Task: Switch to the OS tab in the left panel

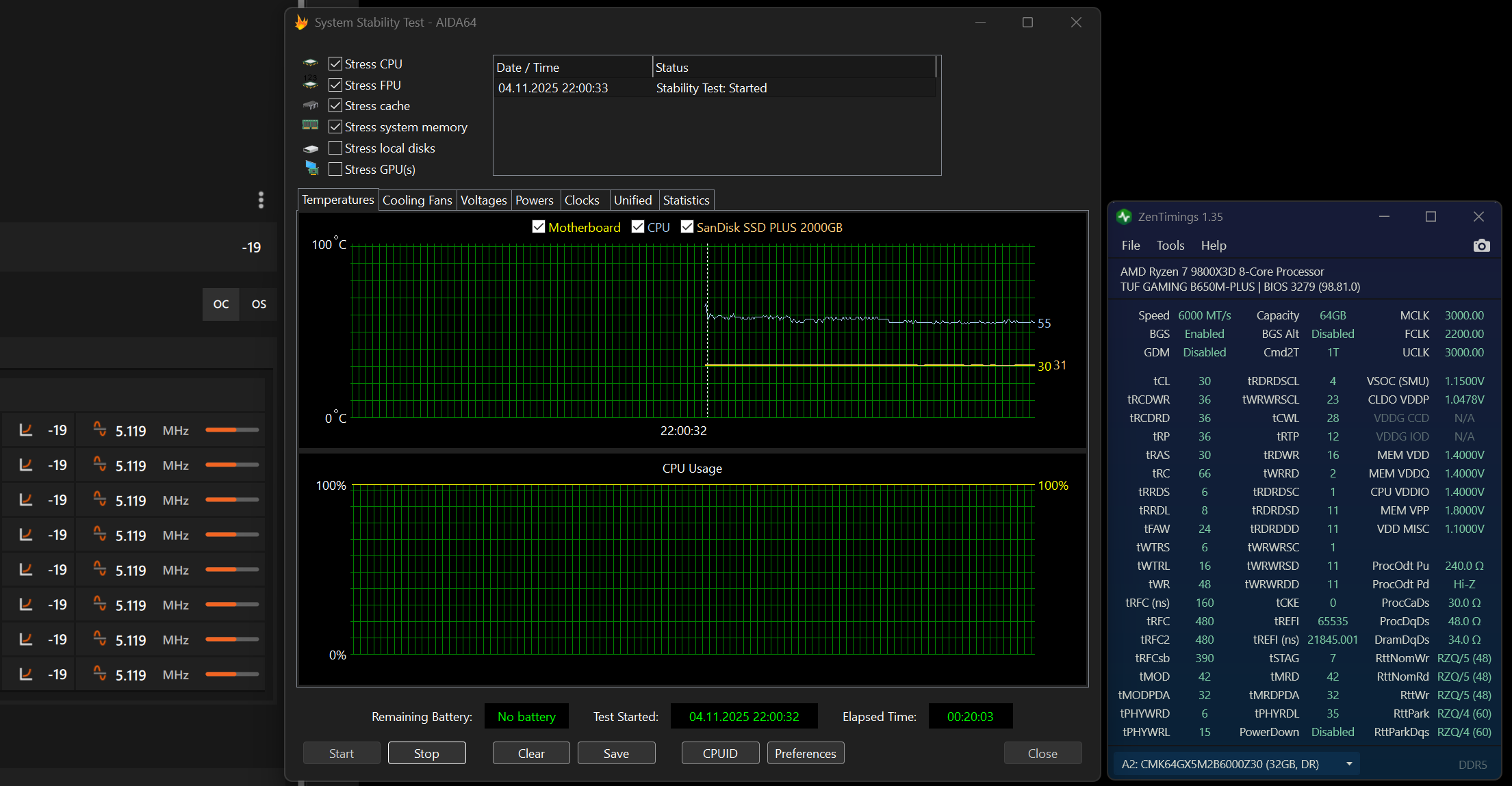Action: pyautogui.click(x=259, y=304)
